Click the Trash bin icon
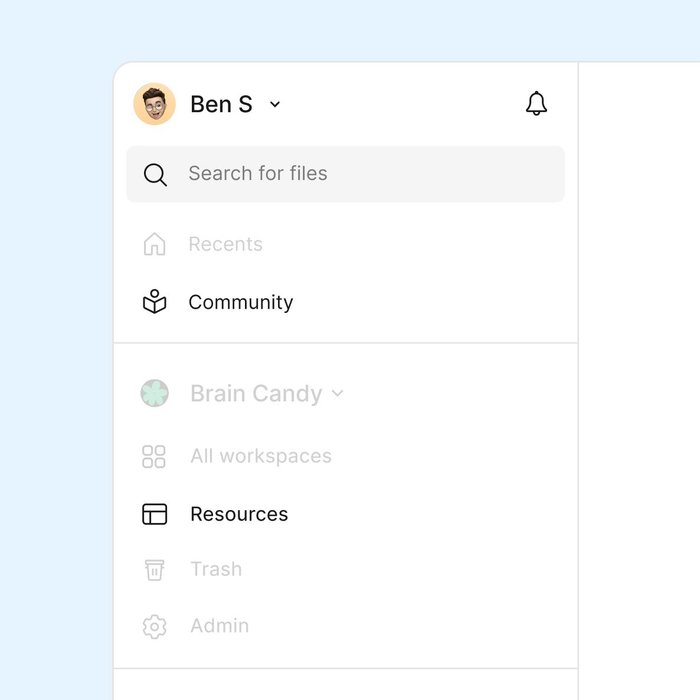700x700 pixels. coord(154,570)
